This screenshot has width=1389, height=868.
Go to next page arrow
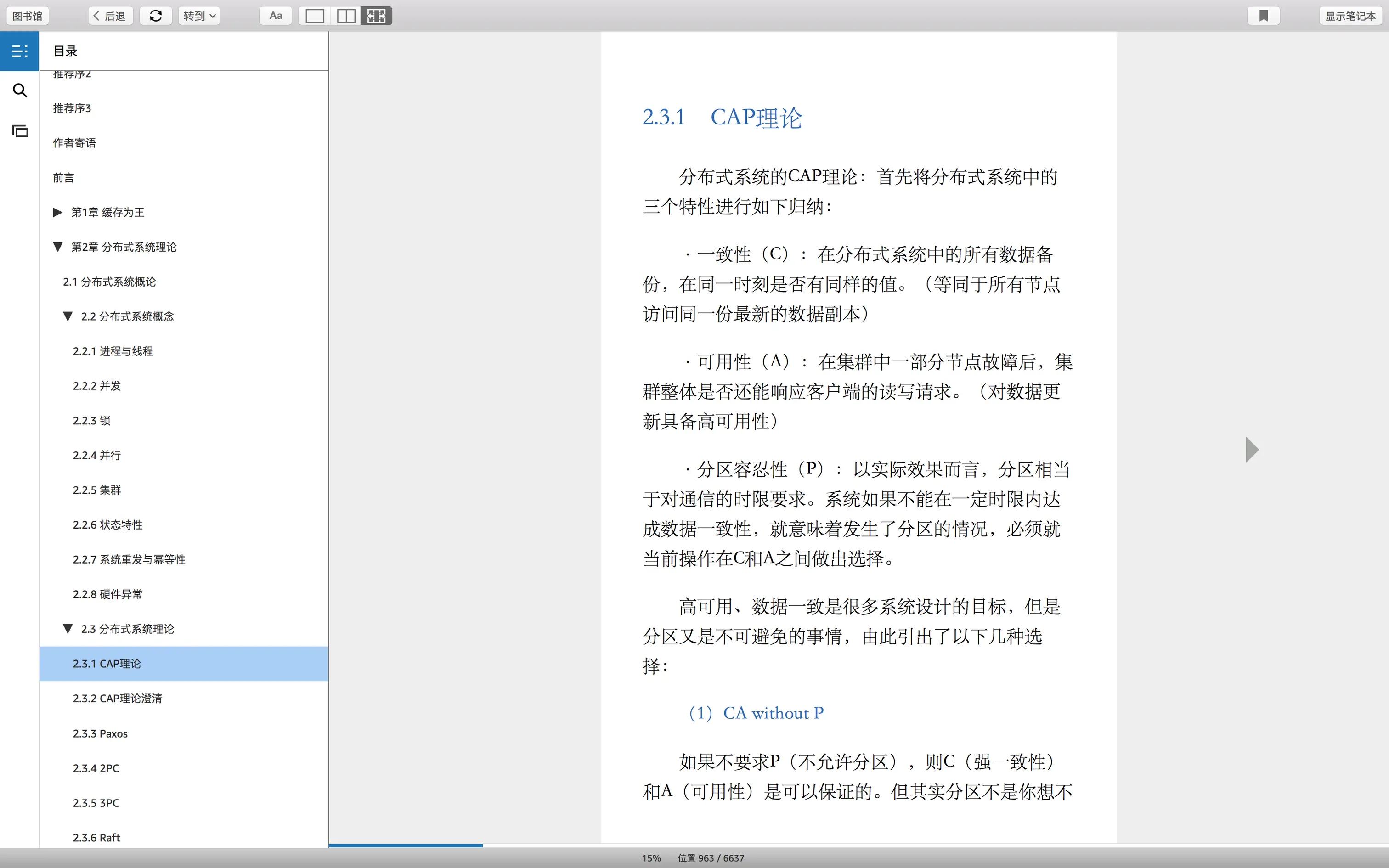[1252, 450]
